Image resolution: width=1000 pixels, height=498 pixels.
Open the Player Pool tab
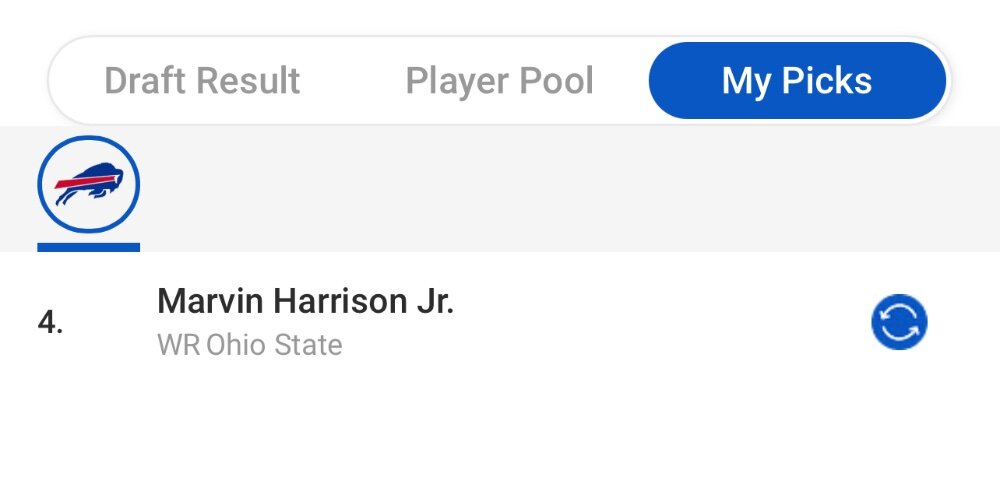[x=499, y=81]
